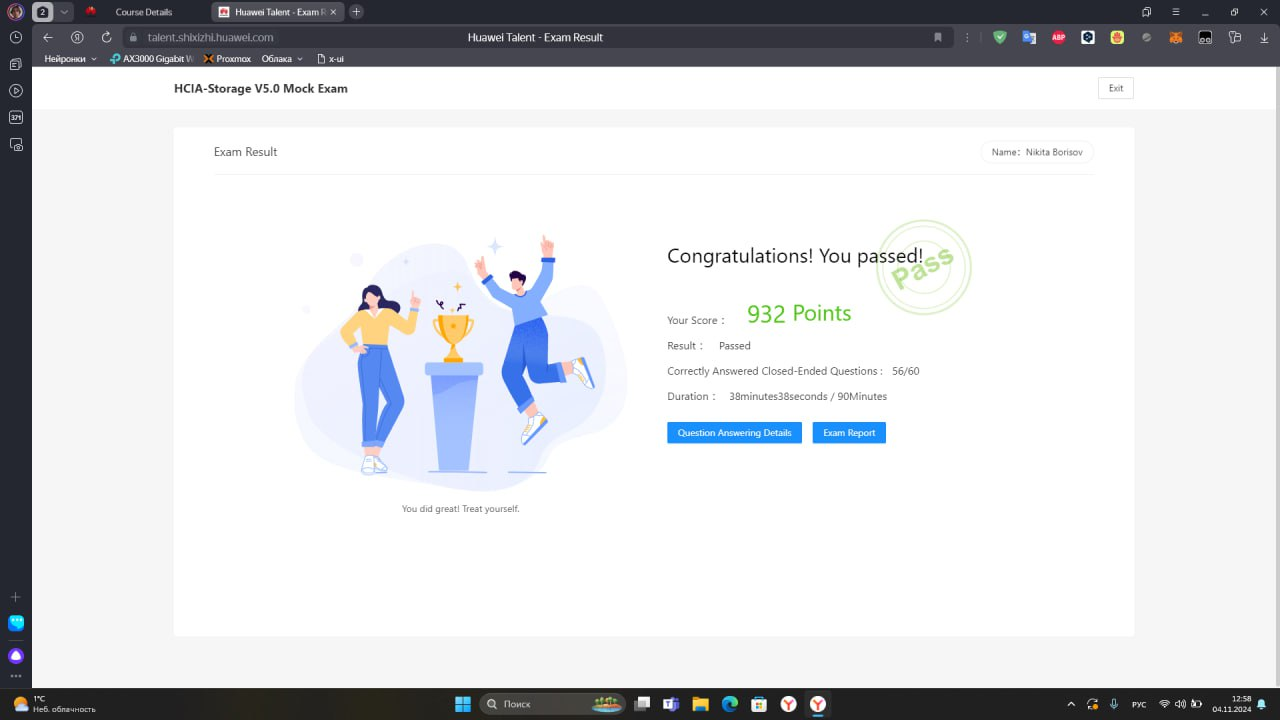Viewport: 1280px width, 720px height.
Task: Reload the exam result page
Action: click(106, 37)
